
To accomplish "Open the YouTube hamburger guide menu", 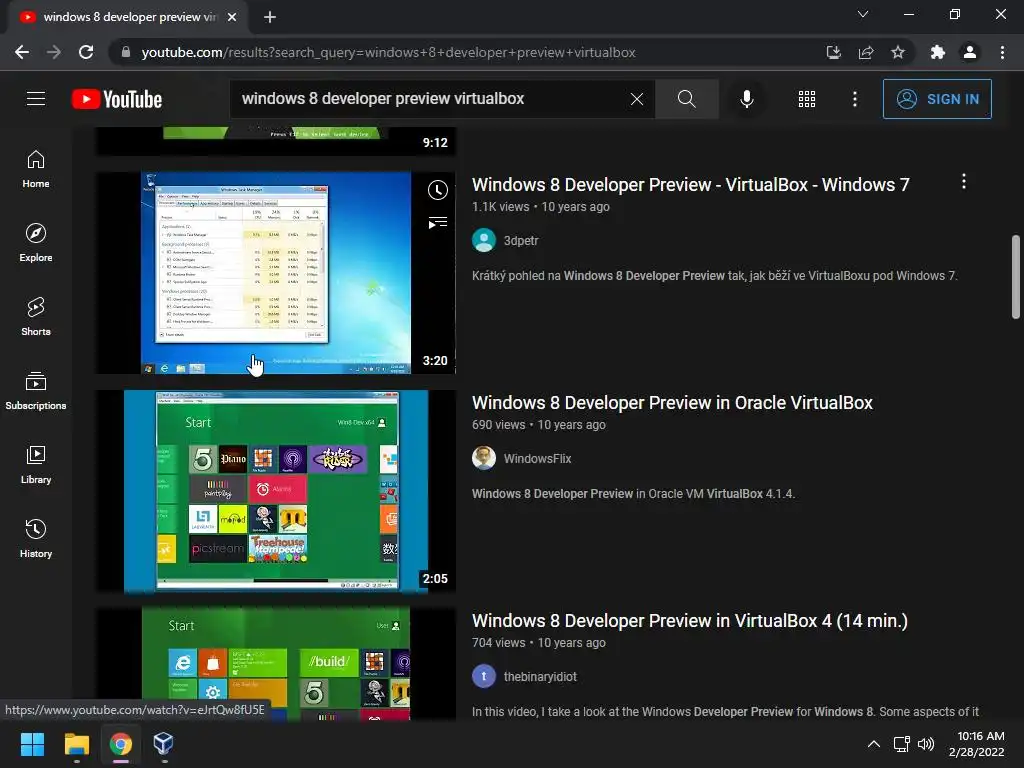I will coord(36,99).
